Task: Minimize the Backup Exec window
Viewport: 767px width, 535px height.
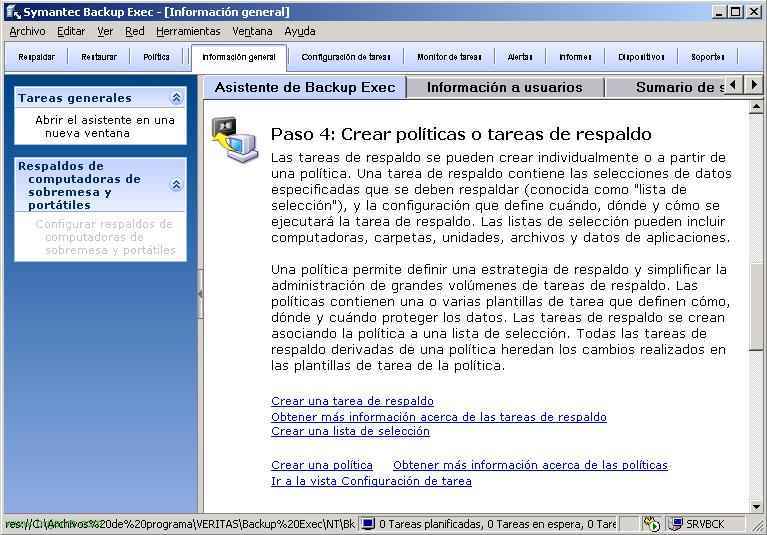Action: 719,12
